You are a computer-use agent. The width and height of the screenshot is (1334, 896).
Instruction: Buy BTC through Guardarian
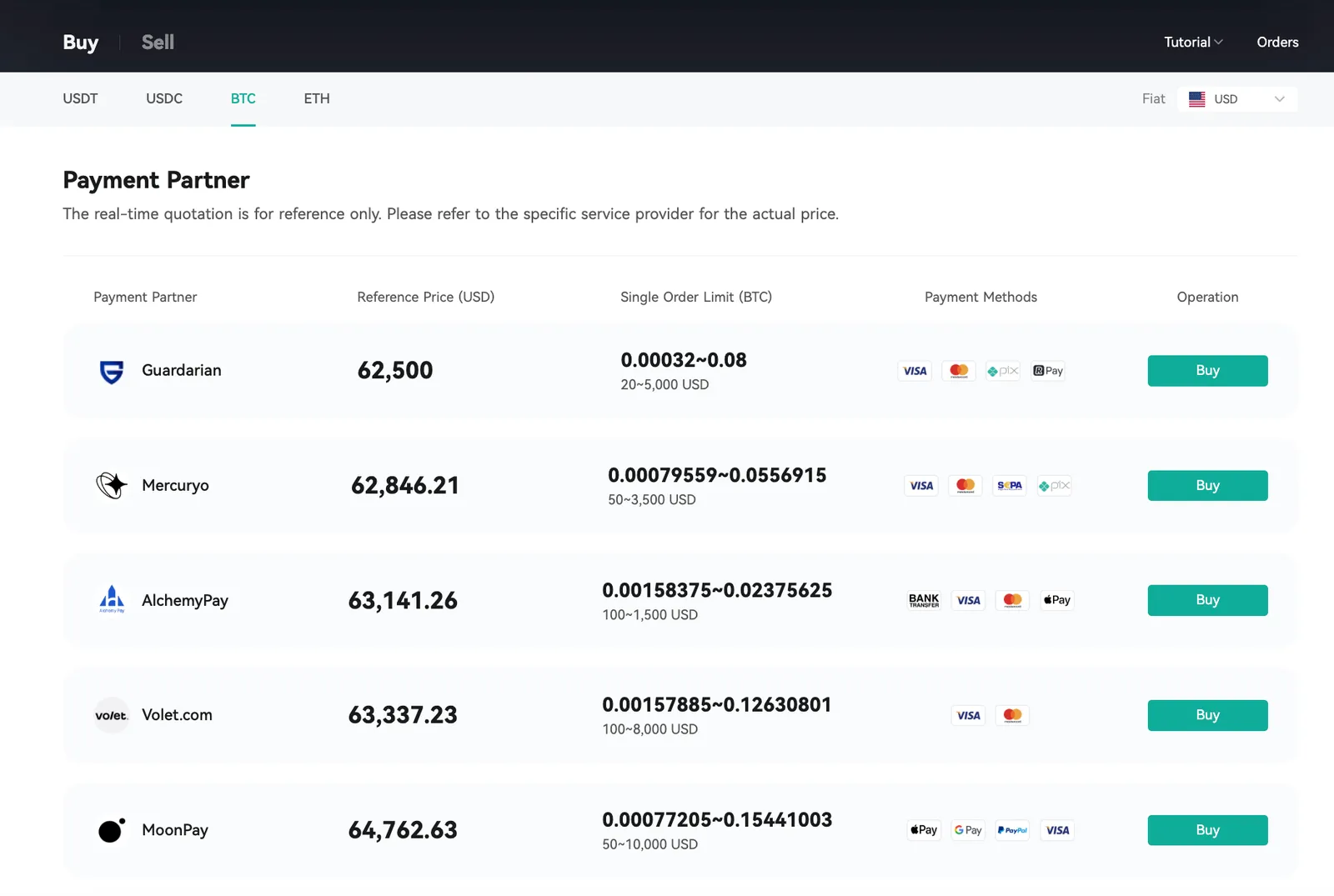pyautogui.click(x=1207, y=371)
